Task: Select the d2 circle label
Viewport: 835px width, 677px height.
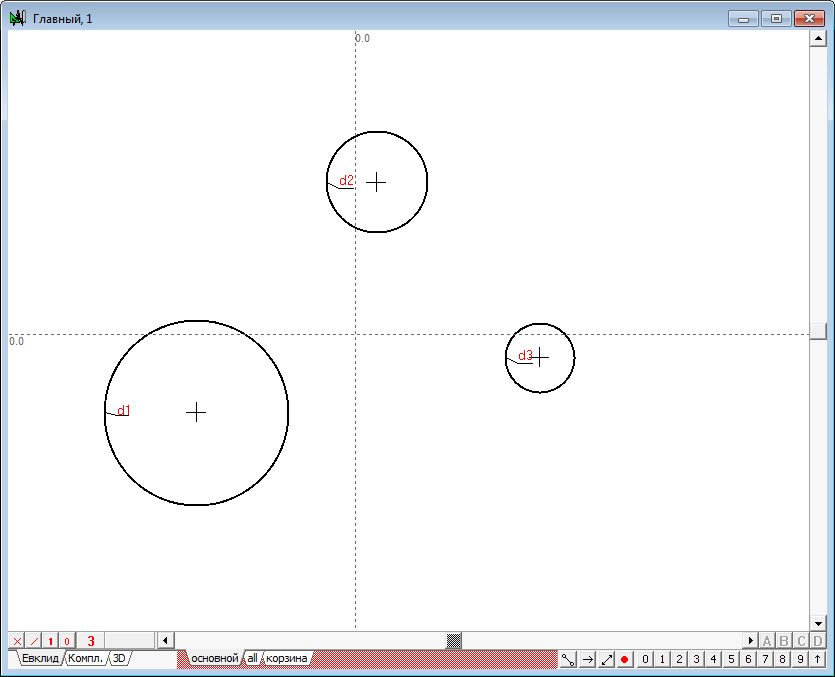Action: coord(346,180)
